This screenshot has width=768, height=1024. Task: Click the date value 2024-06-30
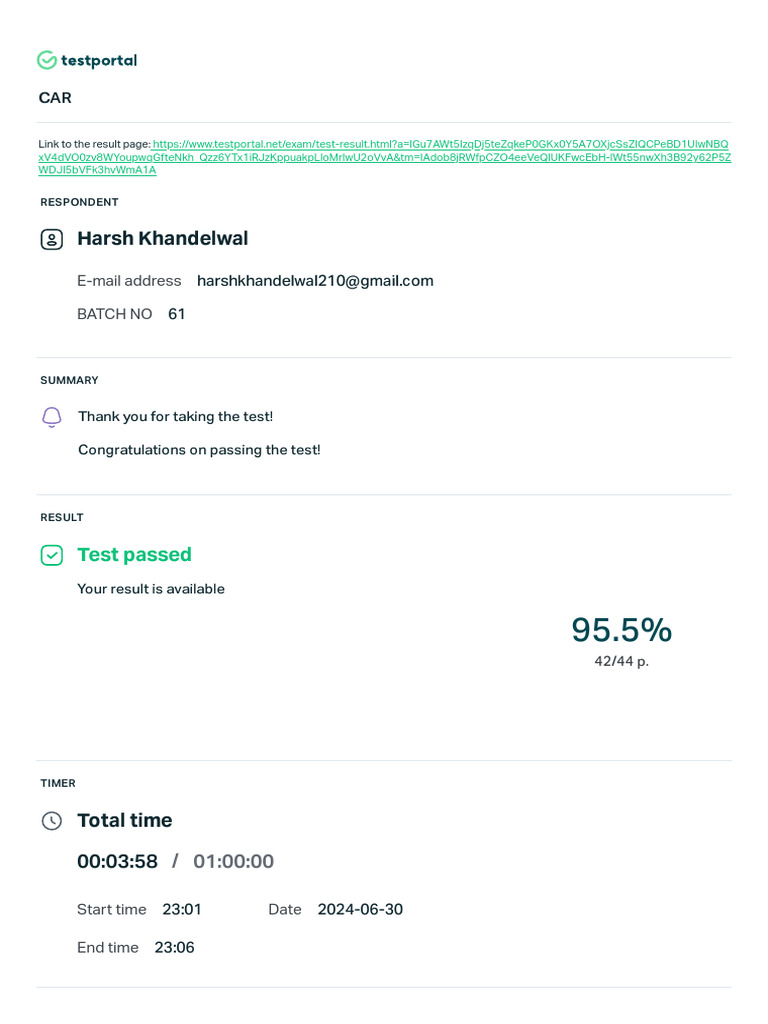[x=360, y=910]
